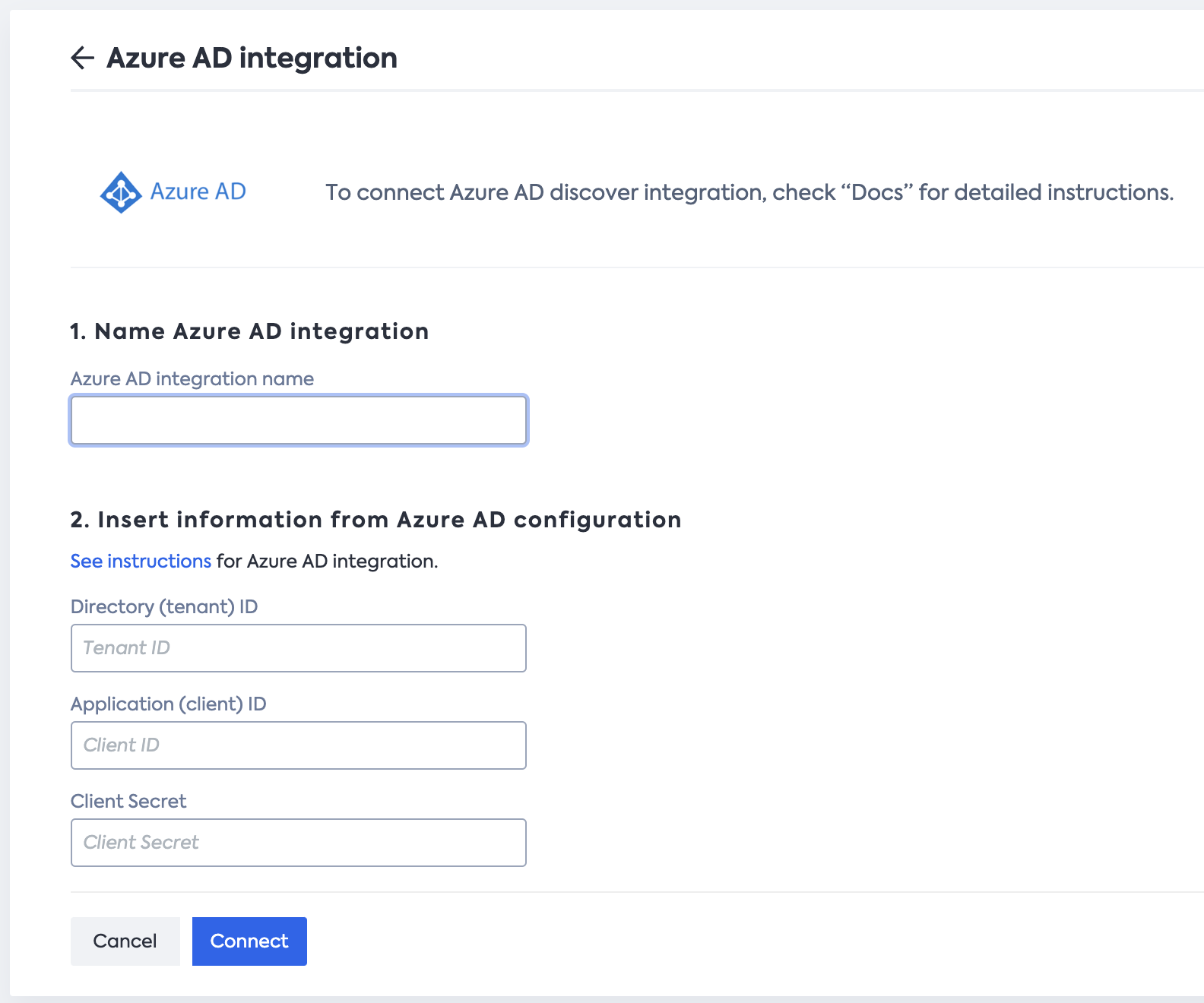Click the Tenant ID input field
This screenshot has height=1003, width=1204.
click(299, 648)
